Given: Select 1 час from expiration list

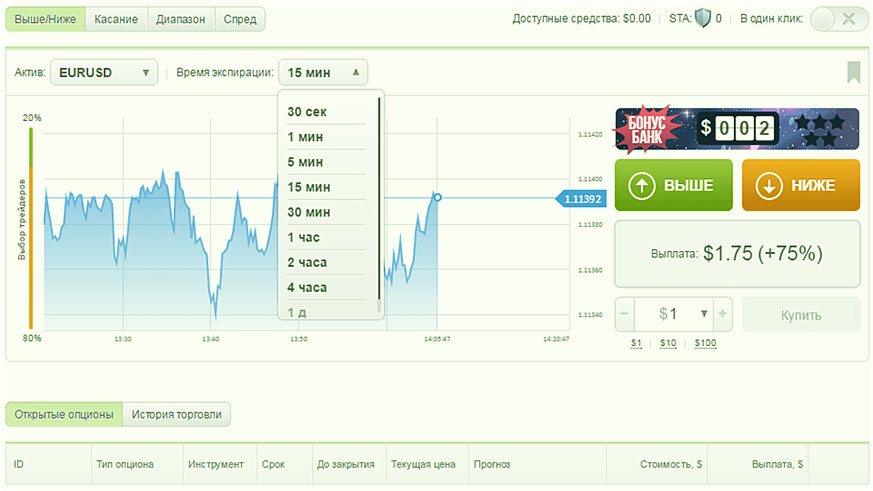Looking at the screenshot, I should coord(305,237).
